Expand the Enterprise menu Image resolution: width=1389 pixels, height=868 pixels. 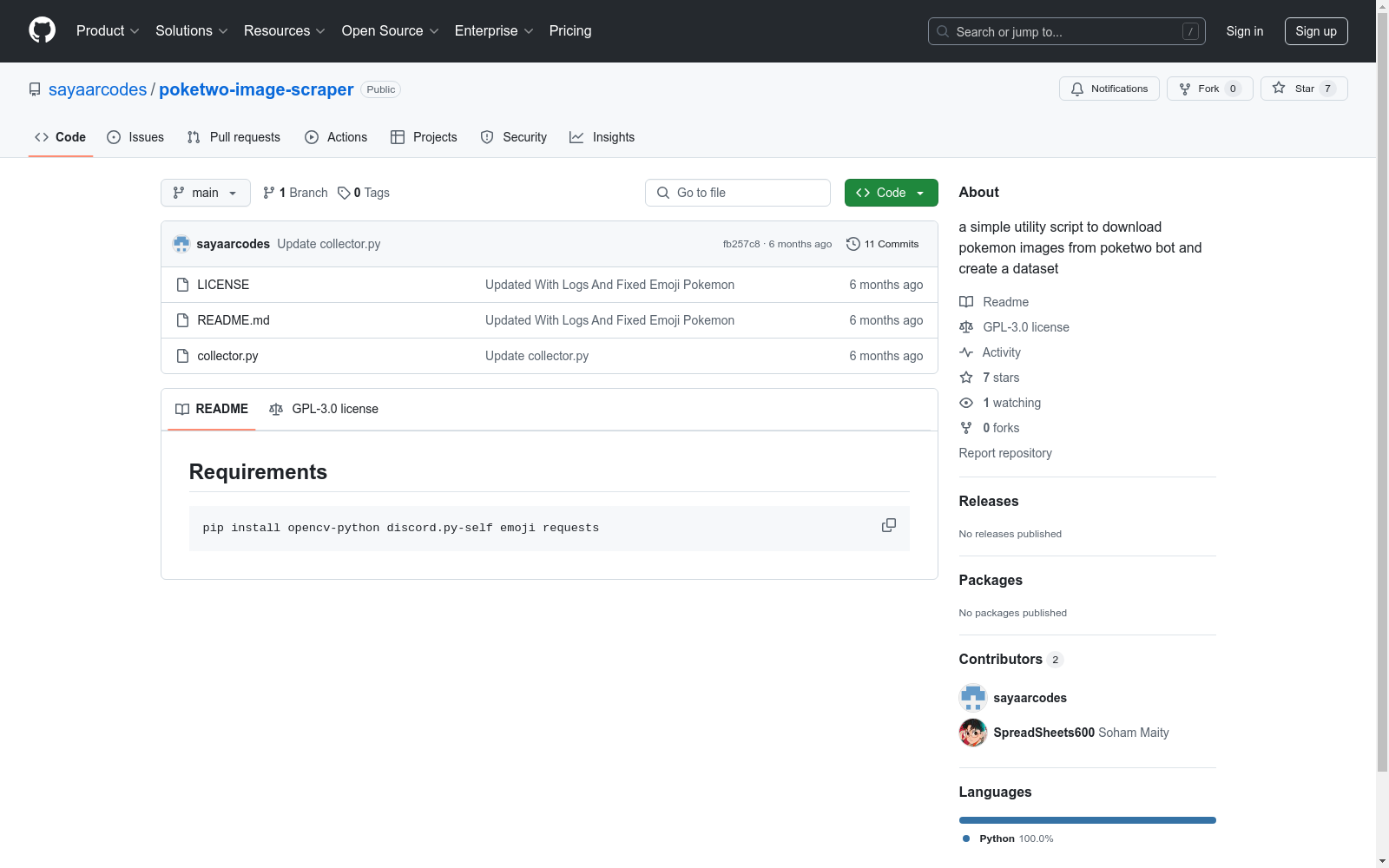(x=494, y=30)
